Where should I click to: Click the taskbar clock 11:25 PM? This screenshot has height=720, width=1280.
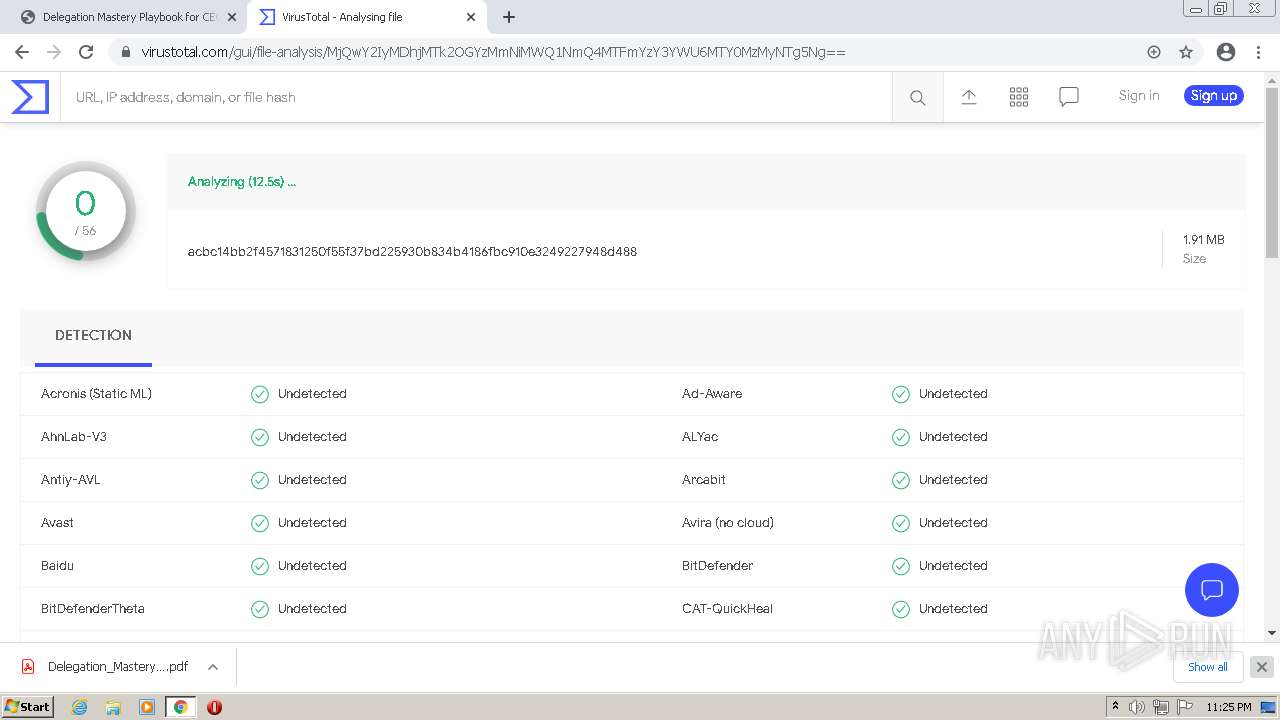coord(1229,707)
